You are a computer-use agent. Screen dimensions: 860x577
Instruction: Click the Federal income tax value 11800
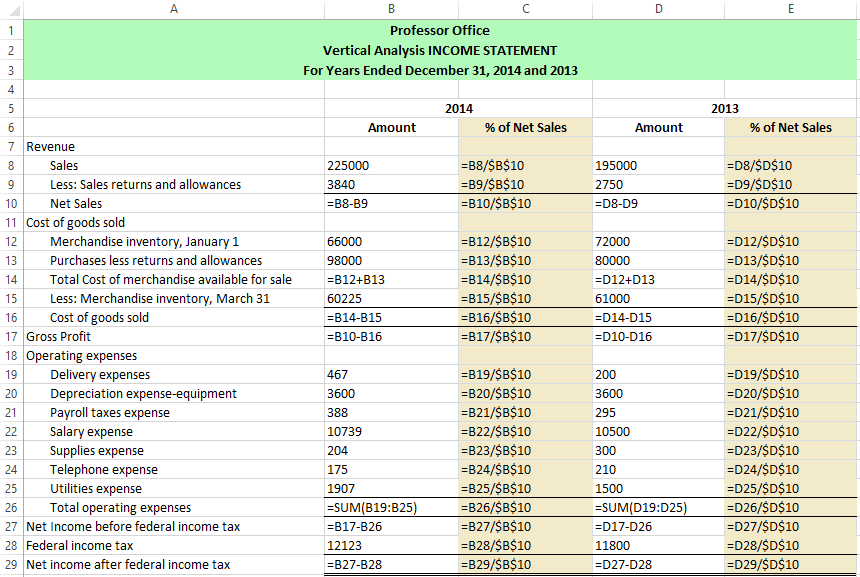pyautogui.click(x=658, y=545)
